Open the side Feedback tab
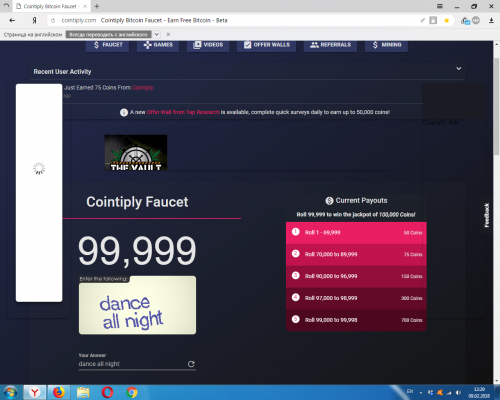This screenshot has width=500, height=400. tap(487, 215)
